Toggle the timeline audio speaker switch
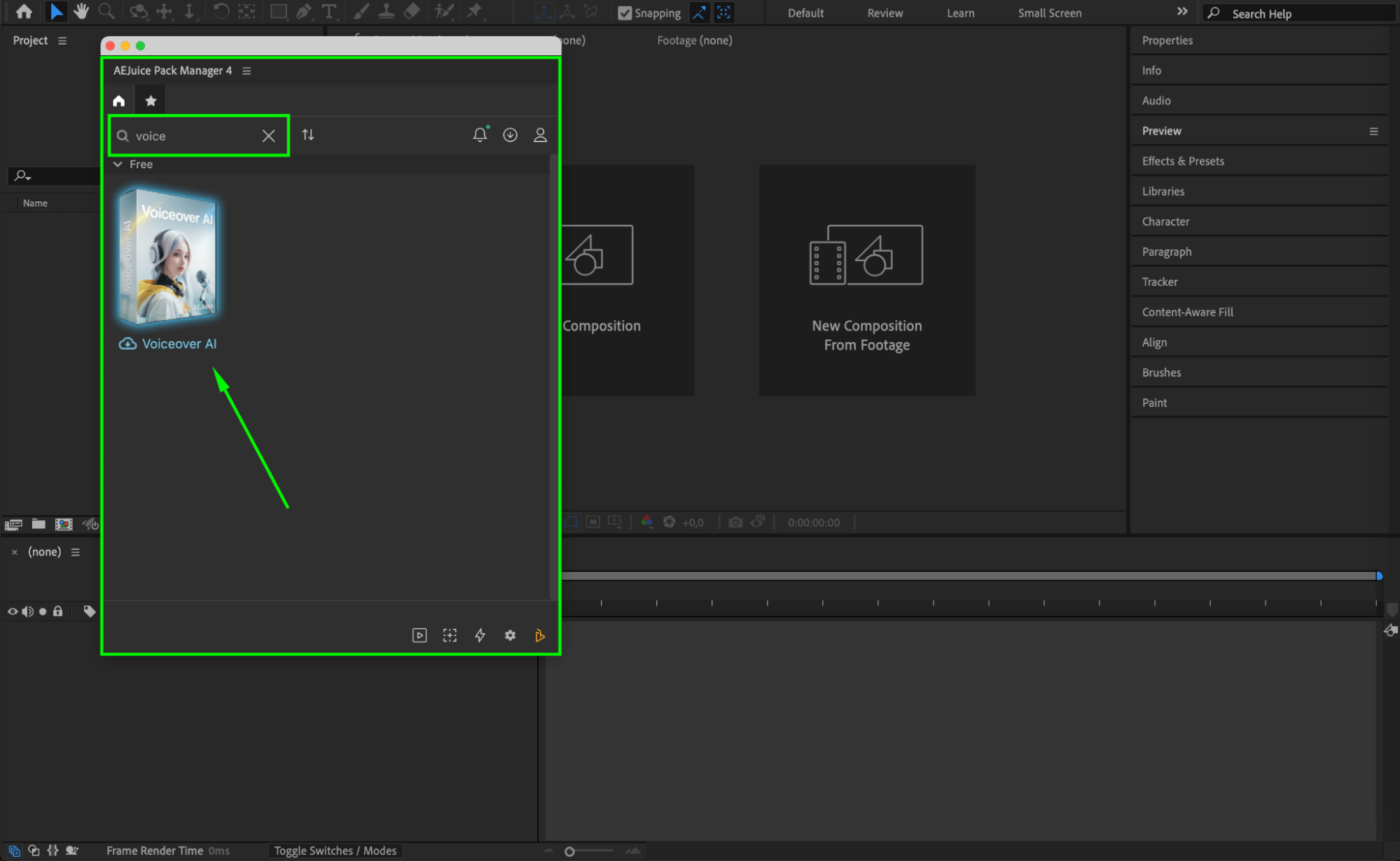This screenshot has height=861, width=1400. point(27,612)
